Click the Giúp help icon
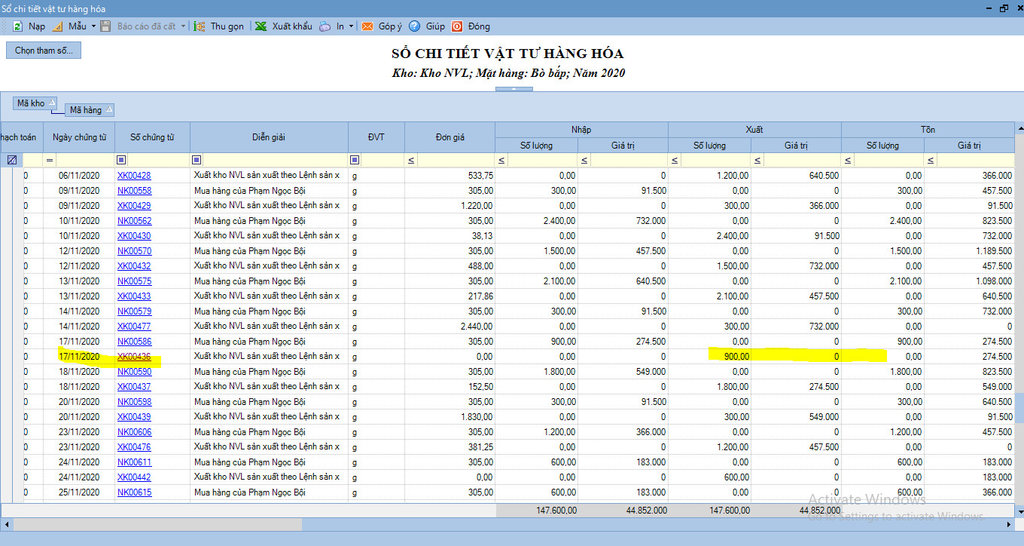The image size is (1024, 546). pyautogui.click(x=415, y=26)
